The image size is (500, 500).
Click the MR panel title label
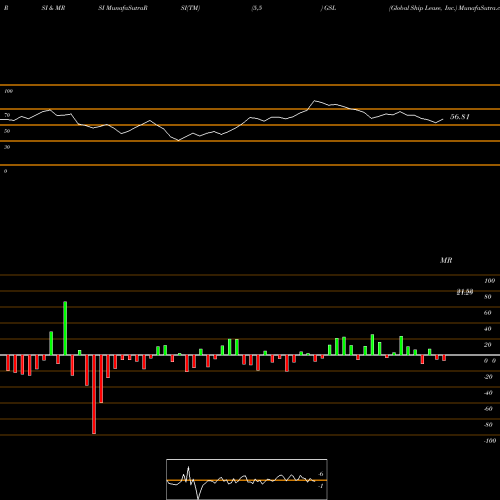pos(446,260)
